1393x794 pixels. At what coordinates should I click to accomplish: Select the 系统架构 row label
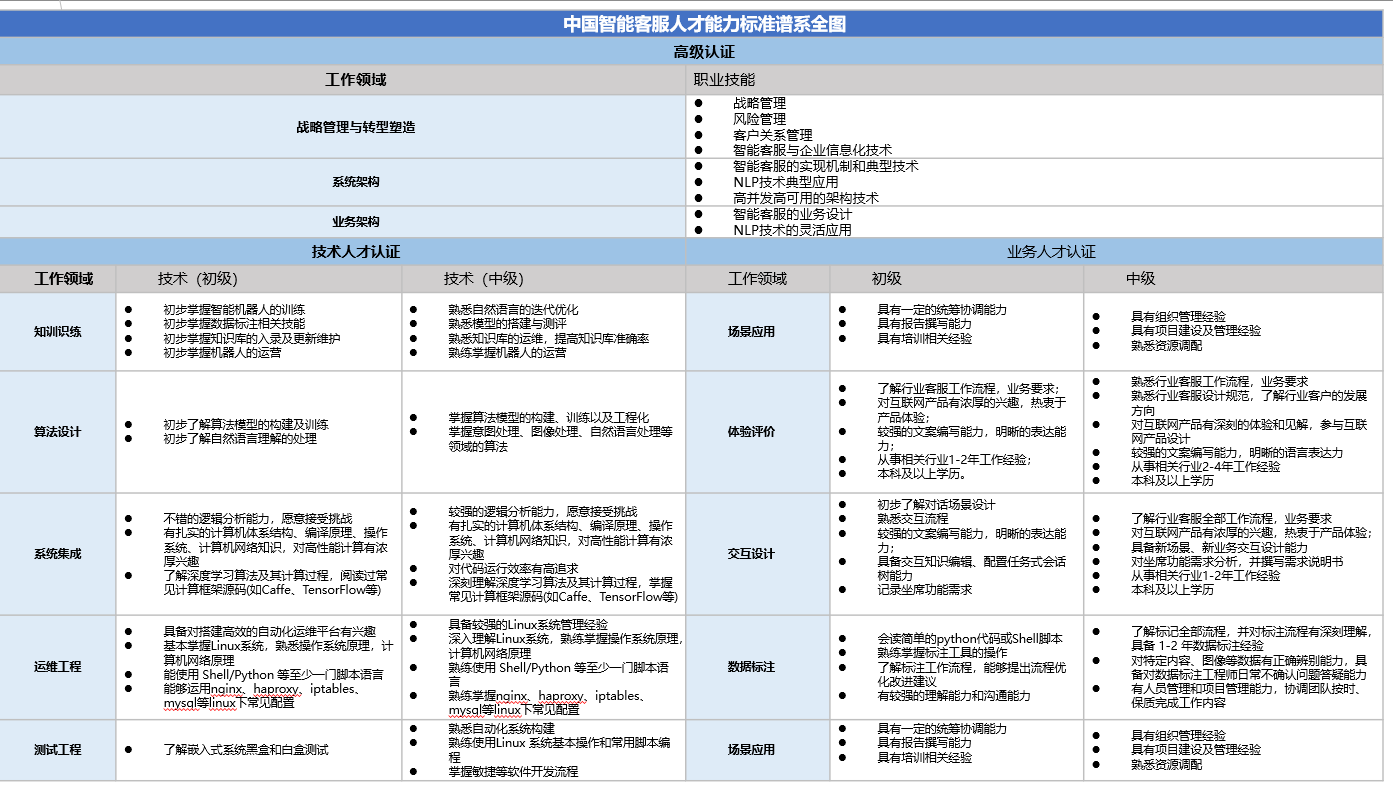pyautogui.click(x=355, y=182)
